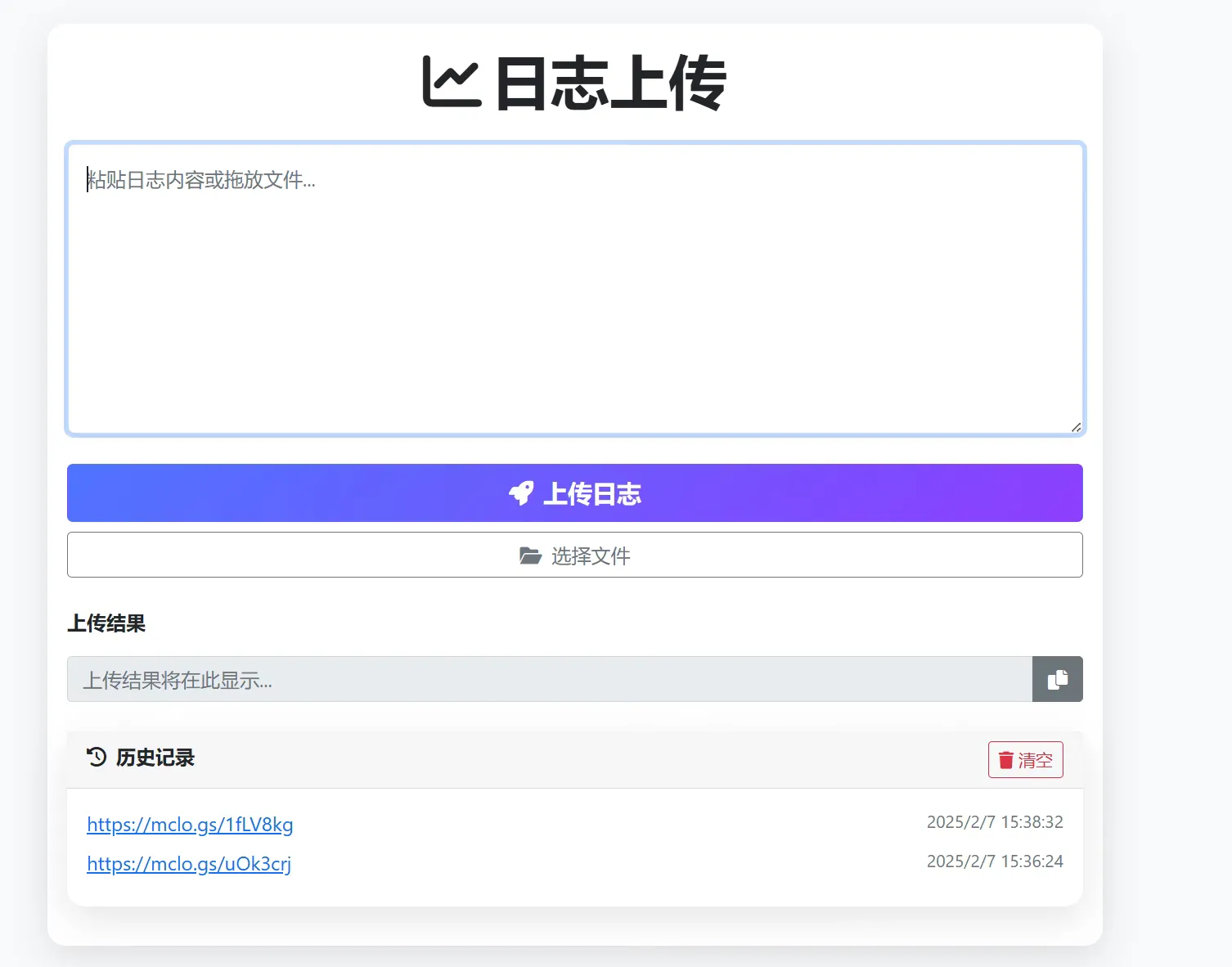This screenshot has width=1232, height=967.
Task: Copy the upload result with copy icon
Action: pos(1057,679)
